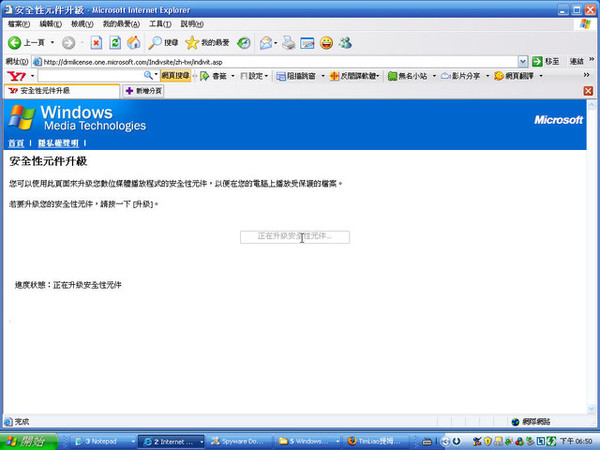Click the page scrollbar down arrow
Screen dimensions: 600x450
[591, 409]
